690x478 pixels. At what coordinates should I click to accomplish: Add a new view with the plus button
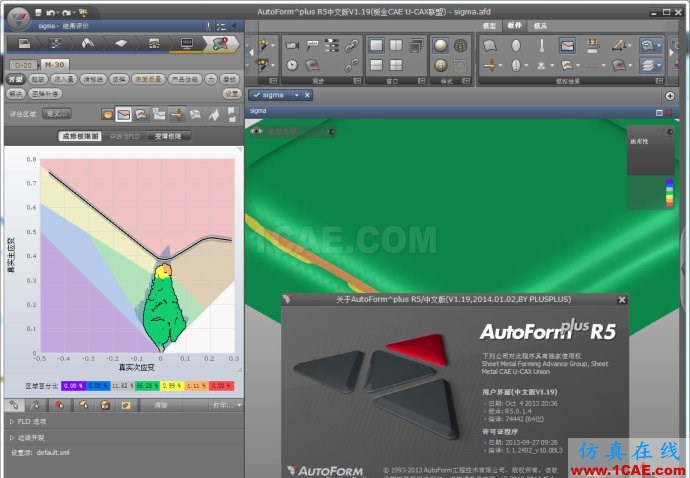tap(670, 96)
